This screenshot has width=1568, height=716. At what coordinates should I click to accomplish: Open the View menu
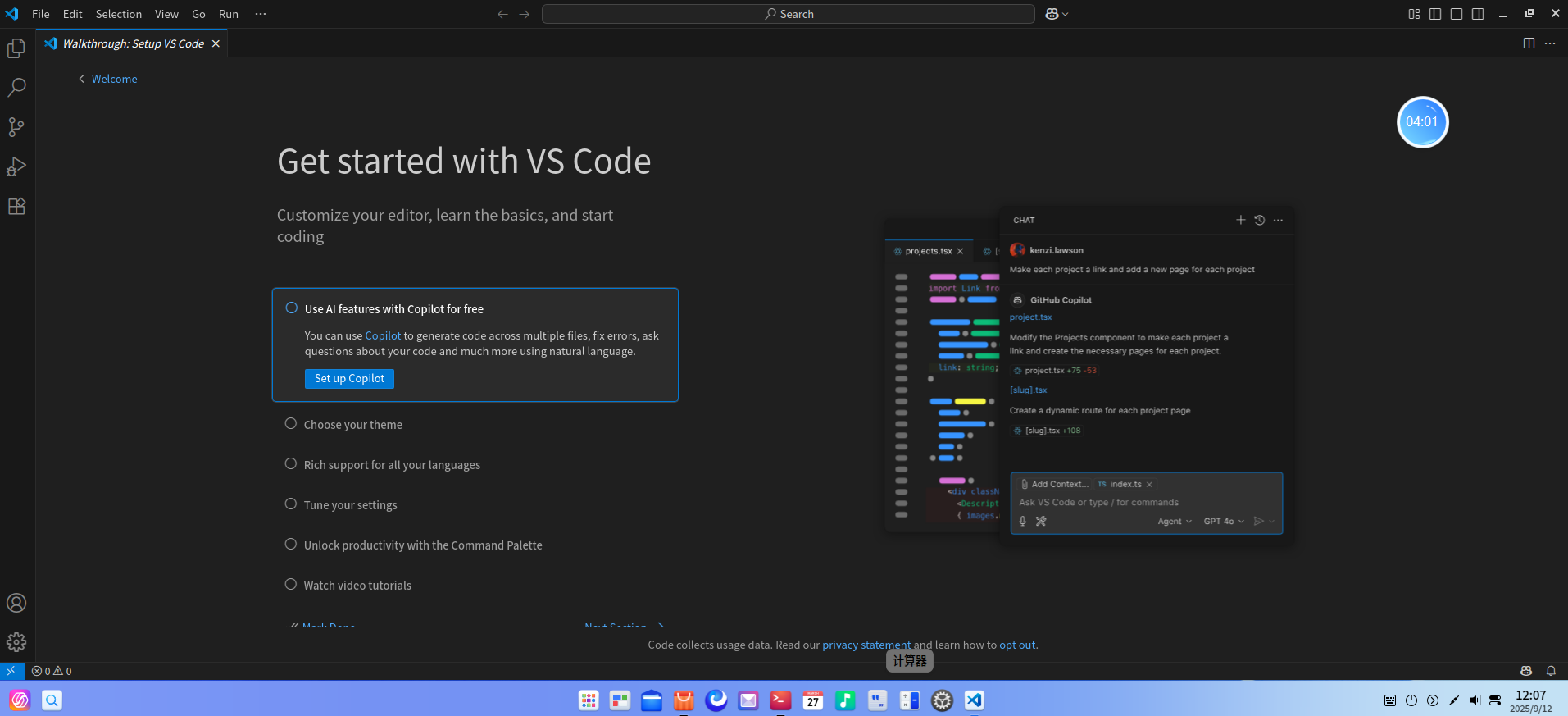point(166,14)
